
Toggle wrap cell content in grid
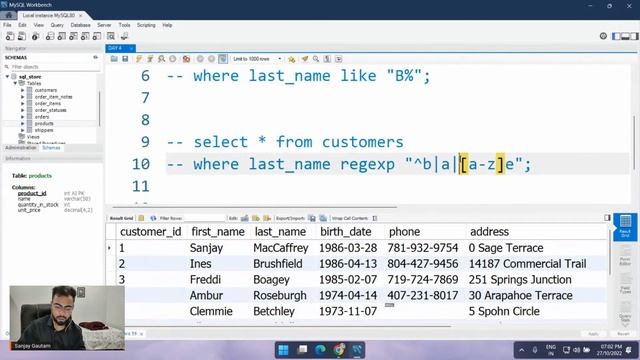tap(374, 218)
